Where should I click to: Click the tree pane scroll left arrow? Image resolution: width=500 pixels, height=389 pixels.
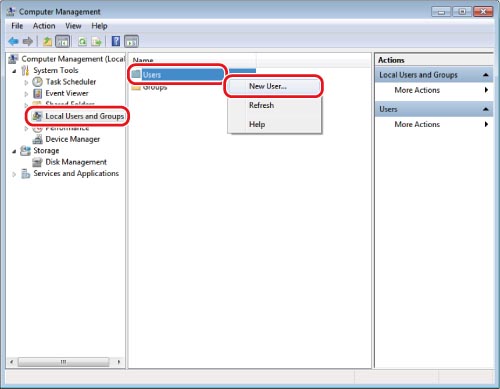(x=12, y=362)
